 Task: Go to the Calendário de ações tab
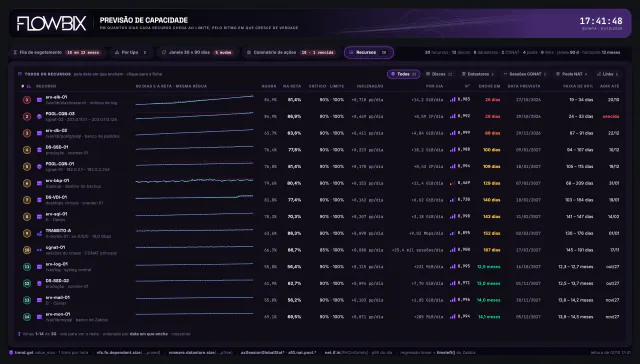click(290, 52)
